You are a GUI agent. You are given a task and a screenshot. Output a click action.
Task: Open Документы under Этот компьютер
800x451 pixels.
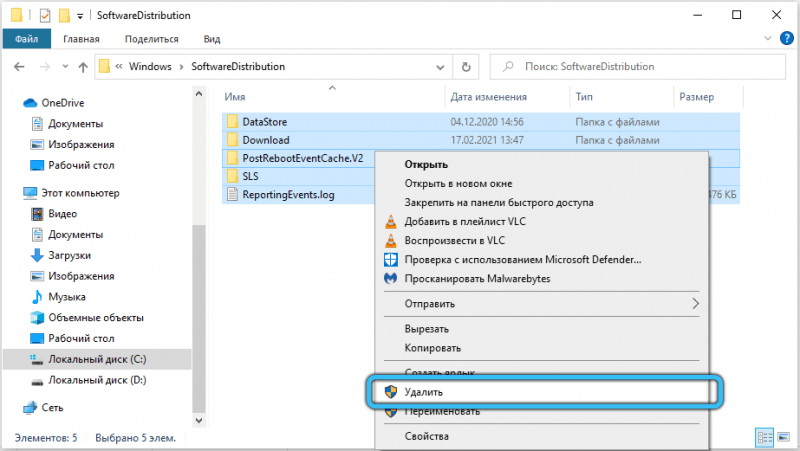67,235
